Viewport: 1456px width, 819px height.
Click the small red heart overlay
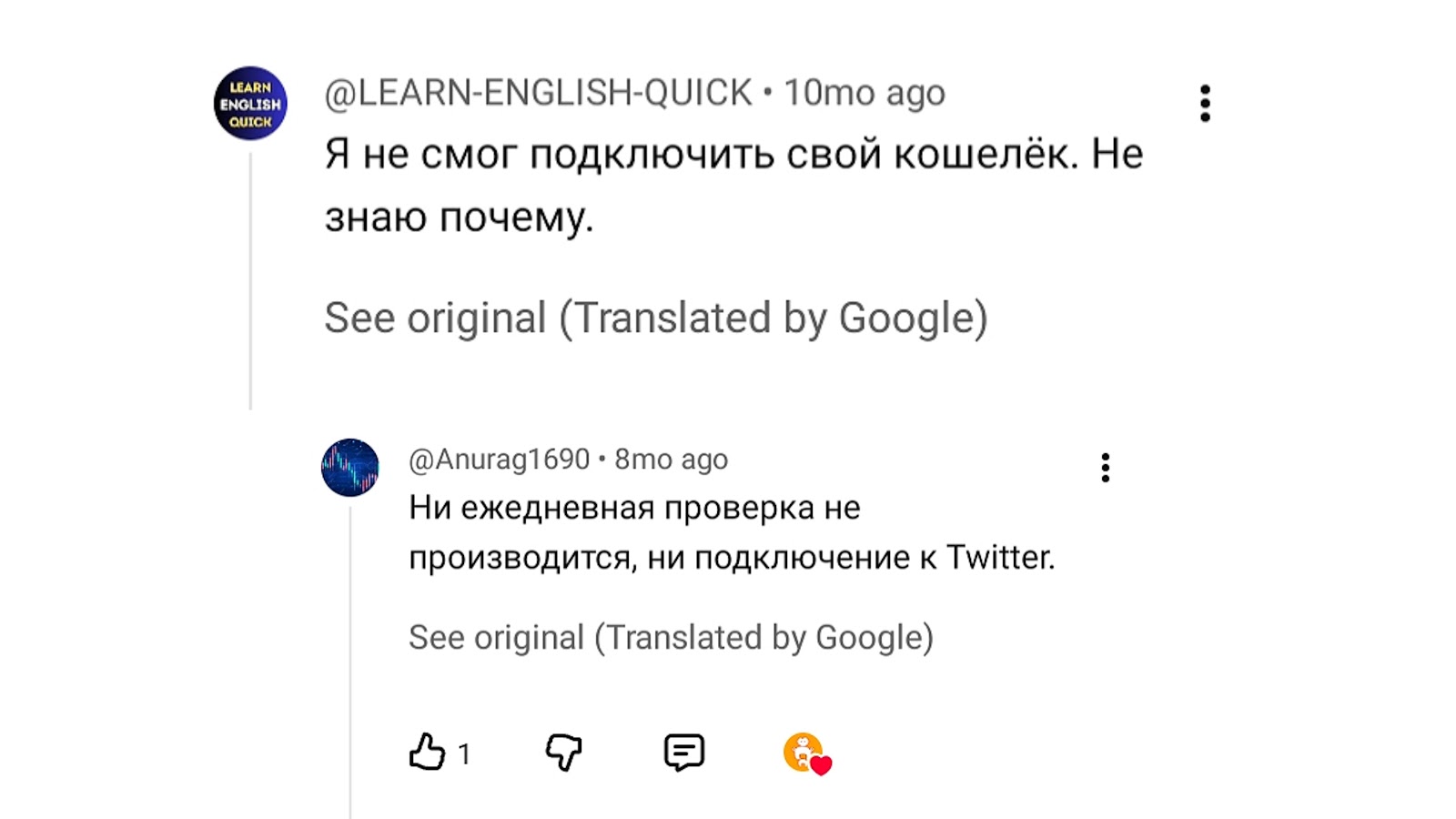click(x=821, y=766)
